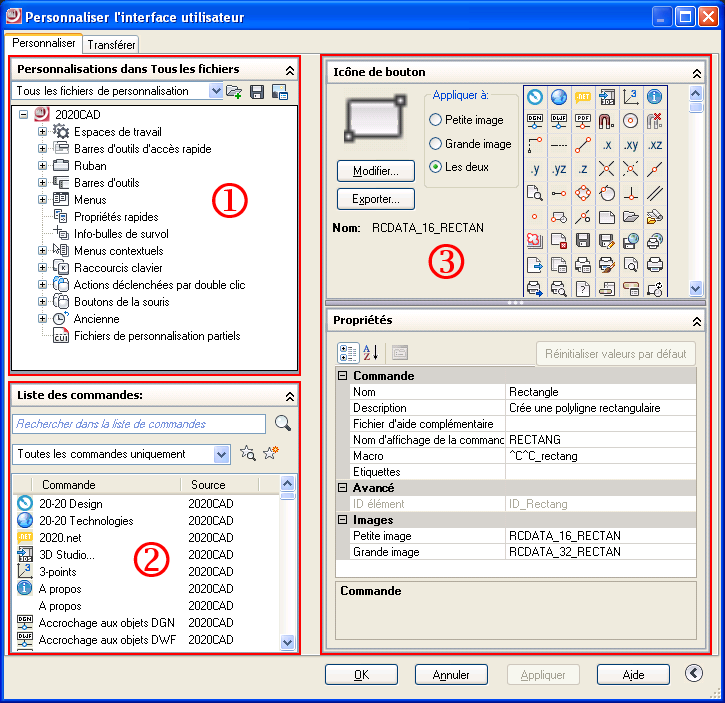Screen dimensions: 725x703
Task: Select the Les deux radio button
Action: [x=435, y=167]
